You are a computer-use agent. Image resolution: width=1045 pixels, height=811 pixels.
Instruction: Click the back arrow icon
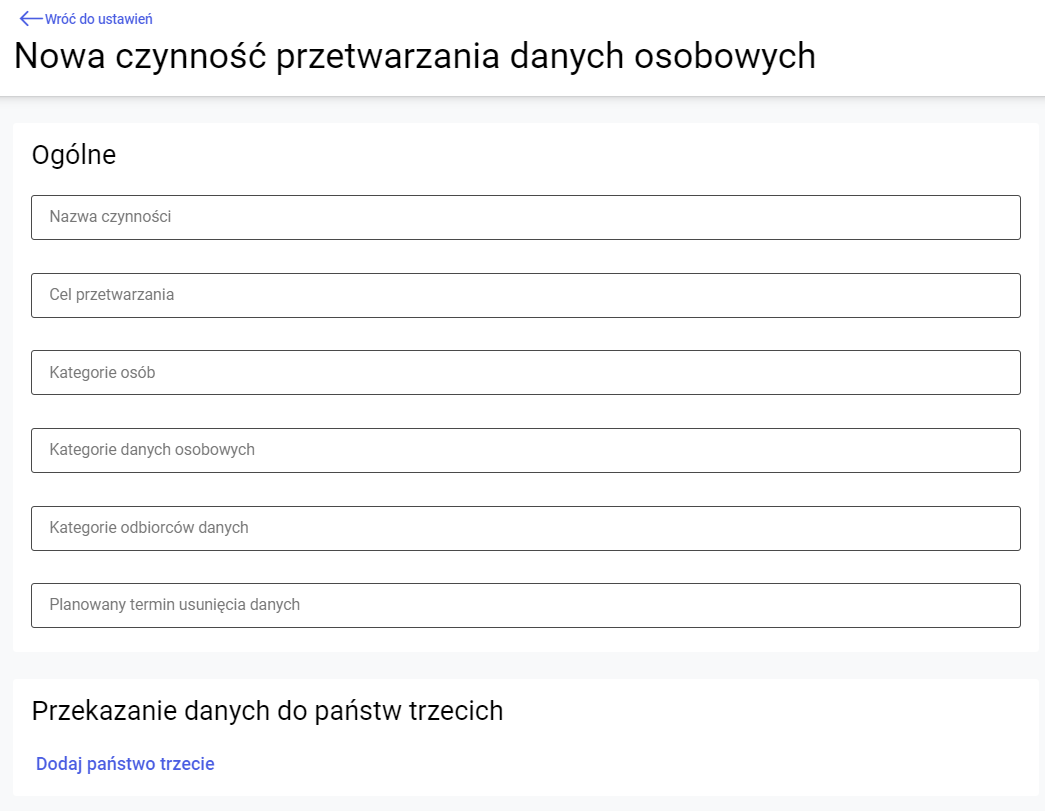(31, 19)
